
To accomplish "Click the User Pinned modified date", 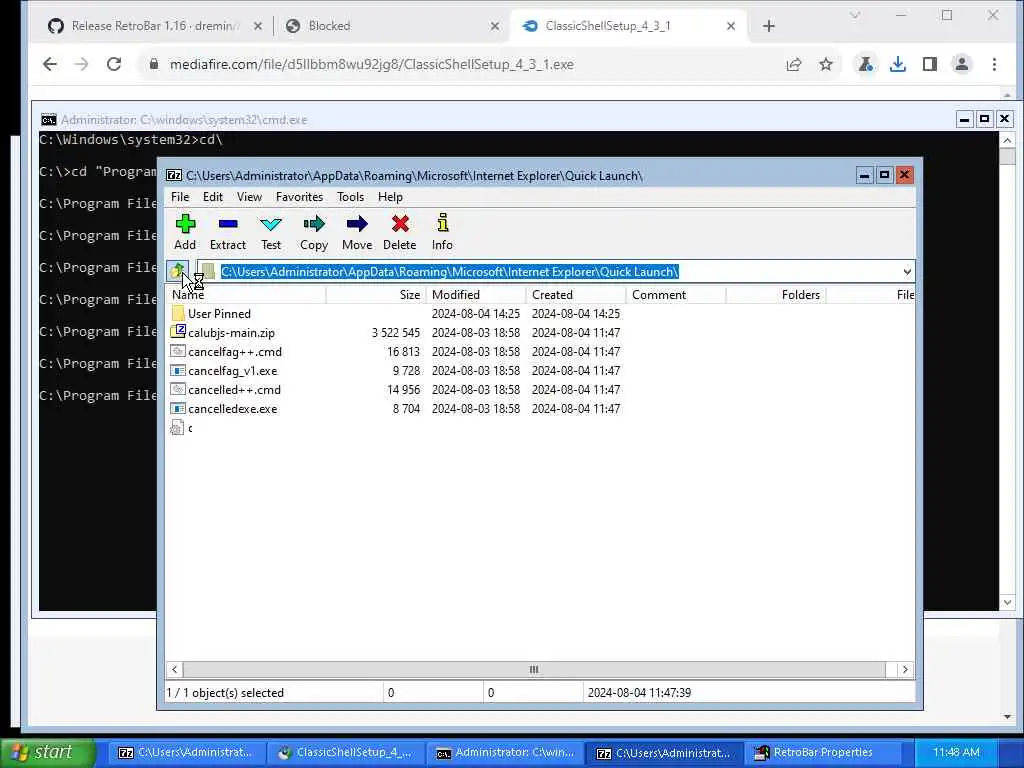I will coord(476,313).
